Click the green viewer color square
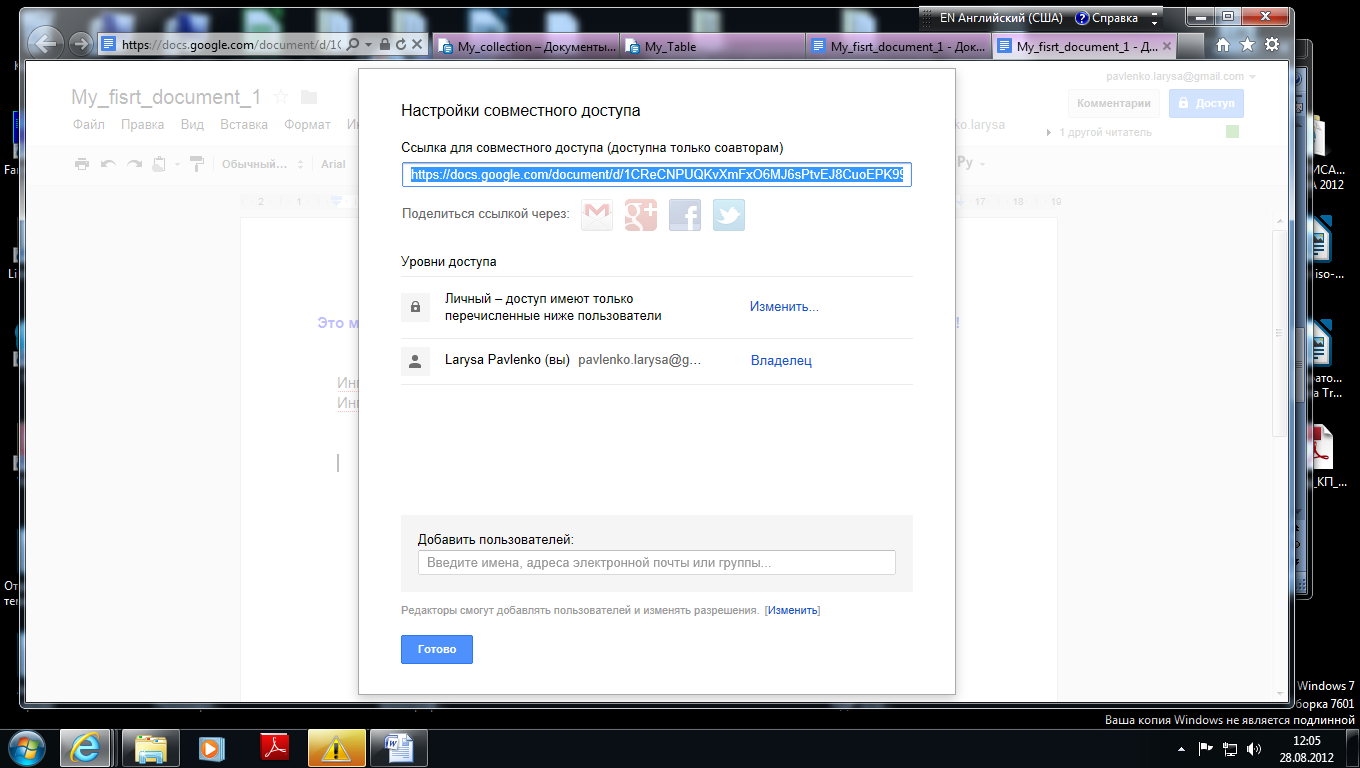 [1232, 132]
